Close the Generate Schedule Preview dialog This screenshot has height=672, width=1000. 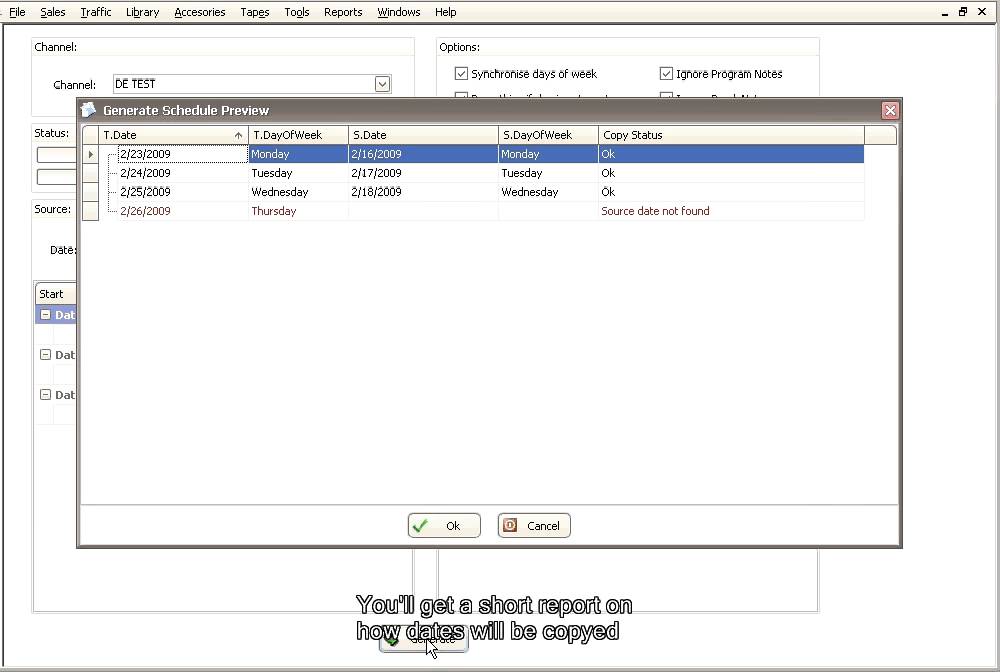point(889,111)
